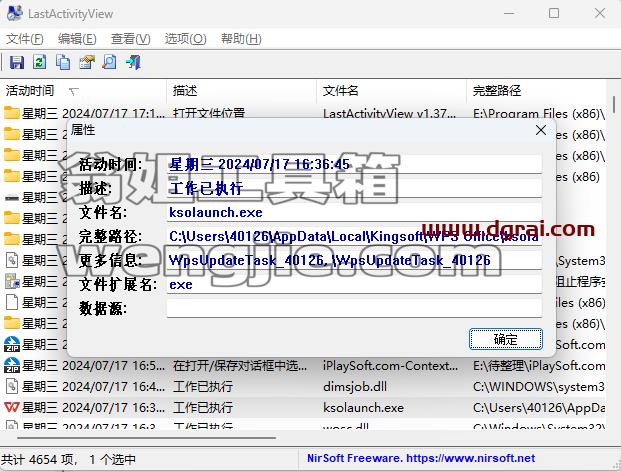
Task: Click the Copy selected items toolbar icon
Action: [x=63, y=62]
